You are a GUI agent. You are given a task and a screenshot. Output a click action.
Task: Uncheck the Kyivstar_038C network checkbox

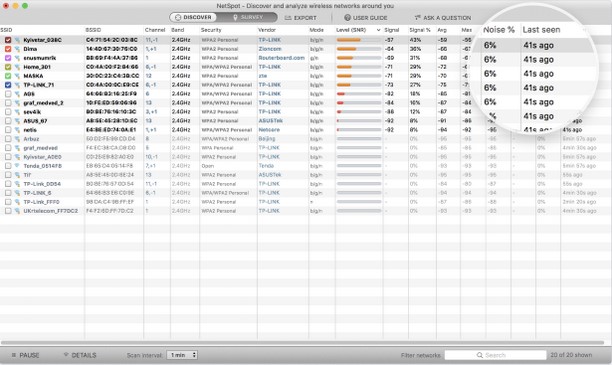(8, 40)
